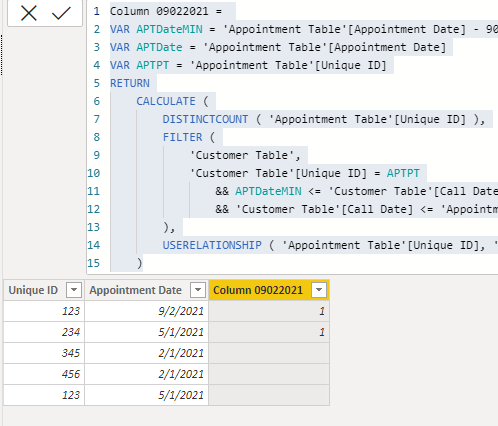This screenshot has width=498, height=426.
Task: Cancel the formula with the X icon
Action: (x=29, y=13)
